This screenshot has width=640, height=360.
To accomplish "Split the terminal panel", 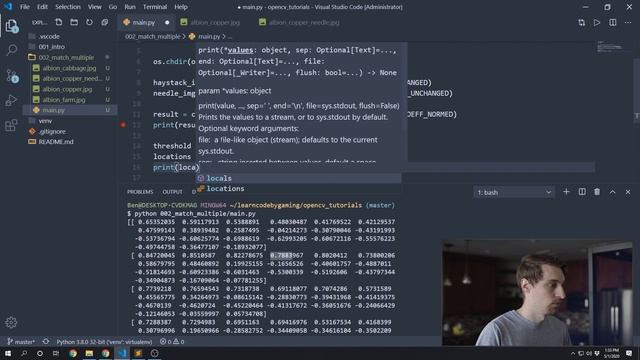I will coord(582,192).
